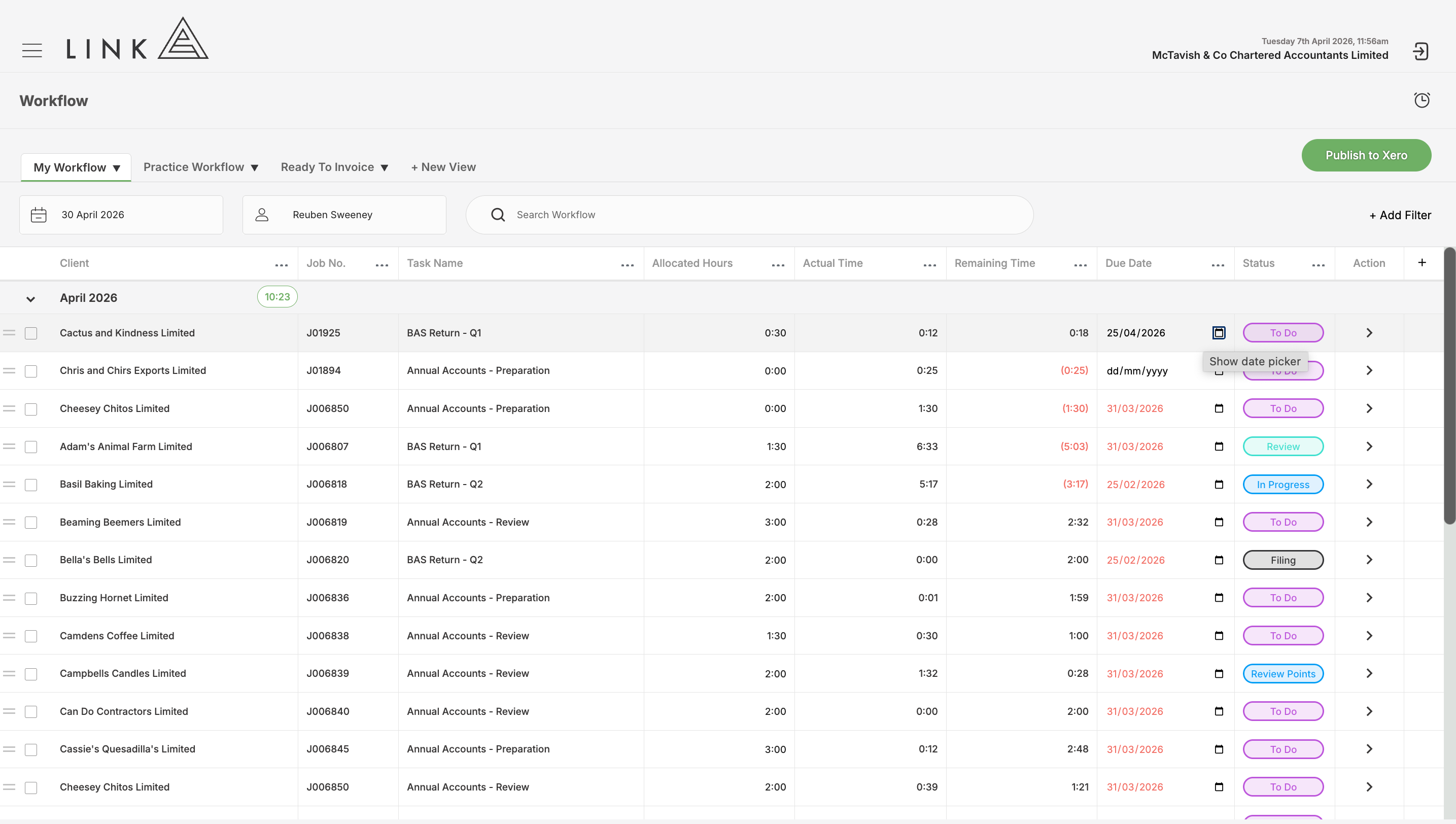Screen dimensions: 1456x824
Task: Grab drag handle of Buzzing Hornet row
Action: (9, 598)
